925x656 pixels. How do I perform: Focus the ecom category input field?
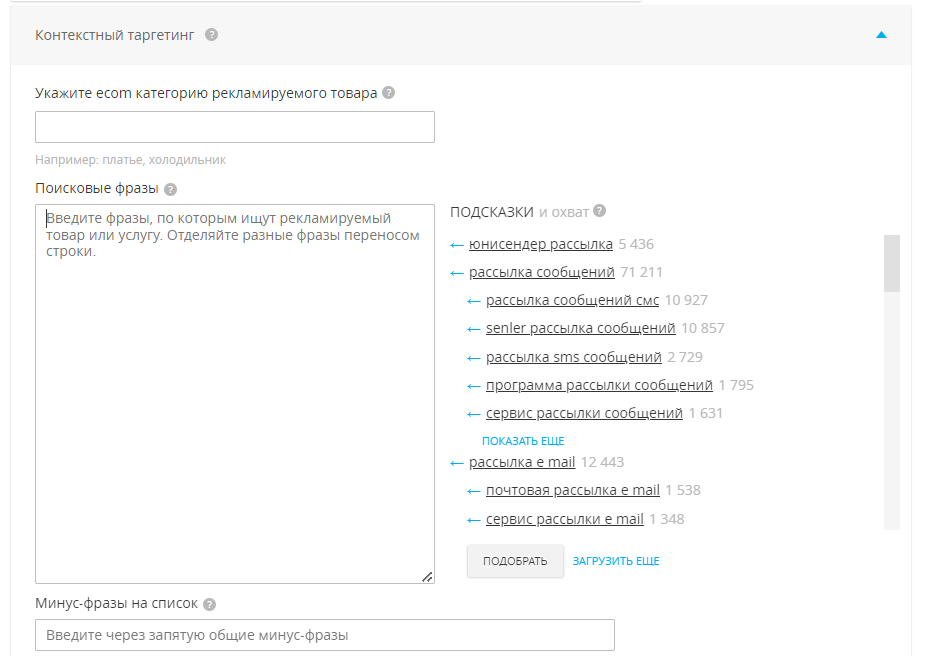pos(235,127)
